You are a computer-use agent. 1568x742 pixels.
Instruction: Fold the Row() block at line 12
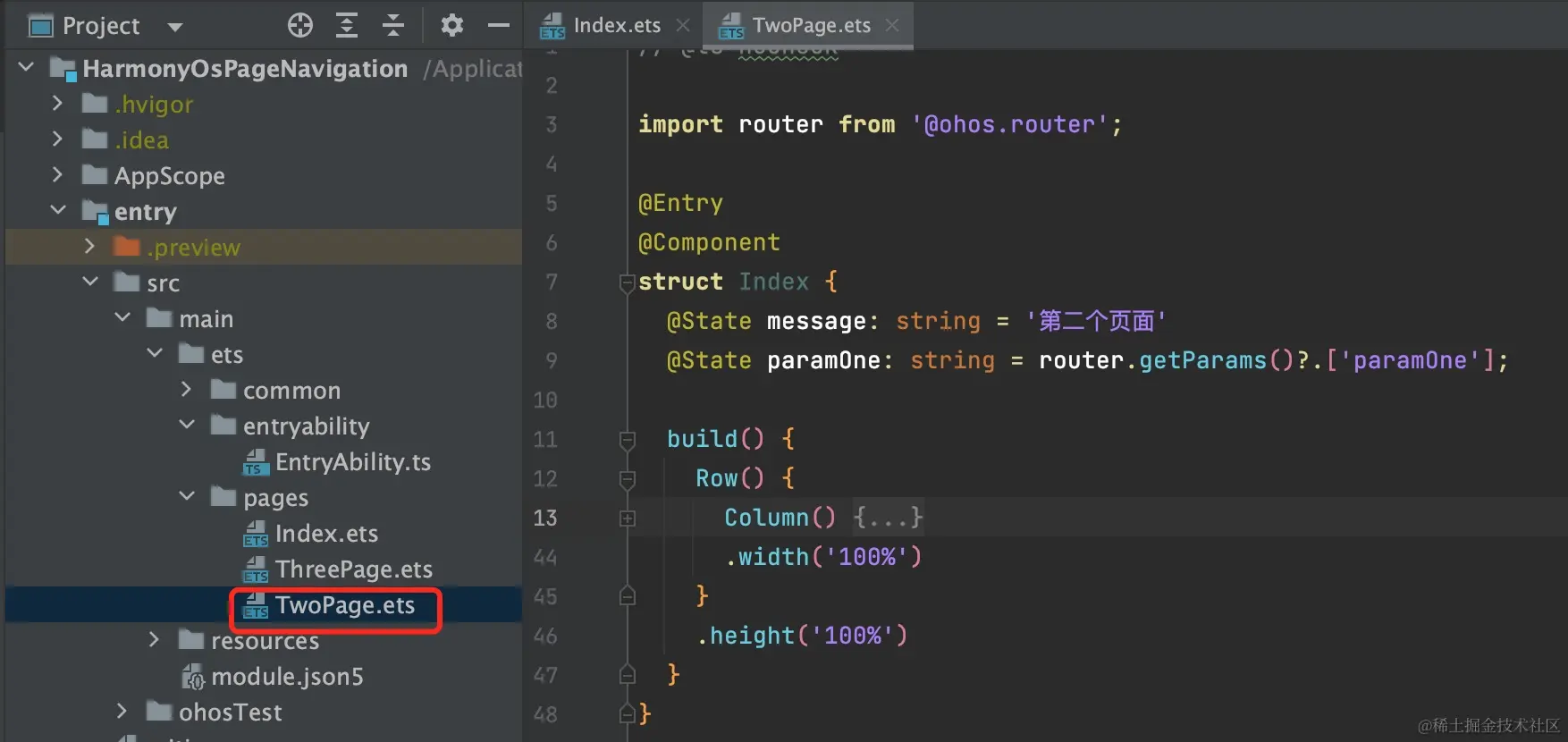click(x=628, y=479)
